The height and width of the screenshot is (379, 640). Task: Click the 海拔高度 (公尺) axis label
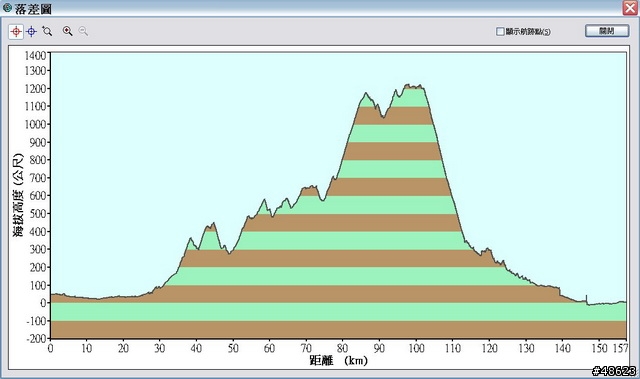(18, 195)
